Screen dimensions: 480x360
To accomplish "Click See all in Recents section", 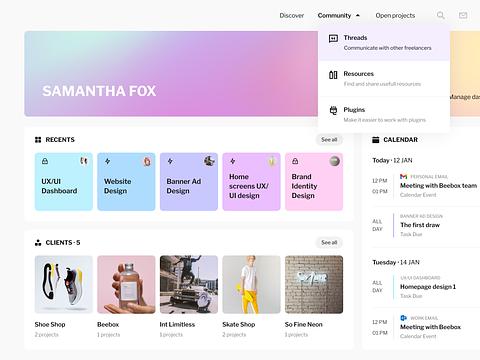I will tap(329, 140).
